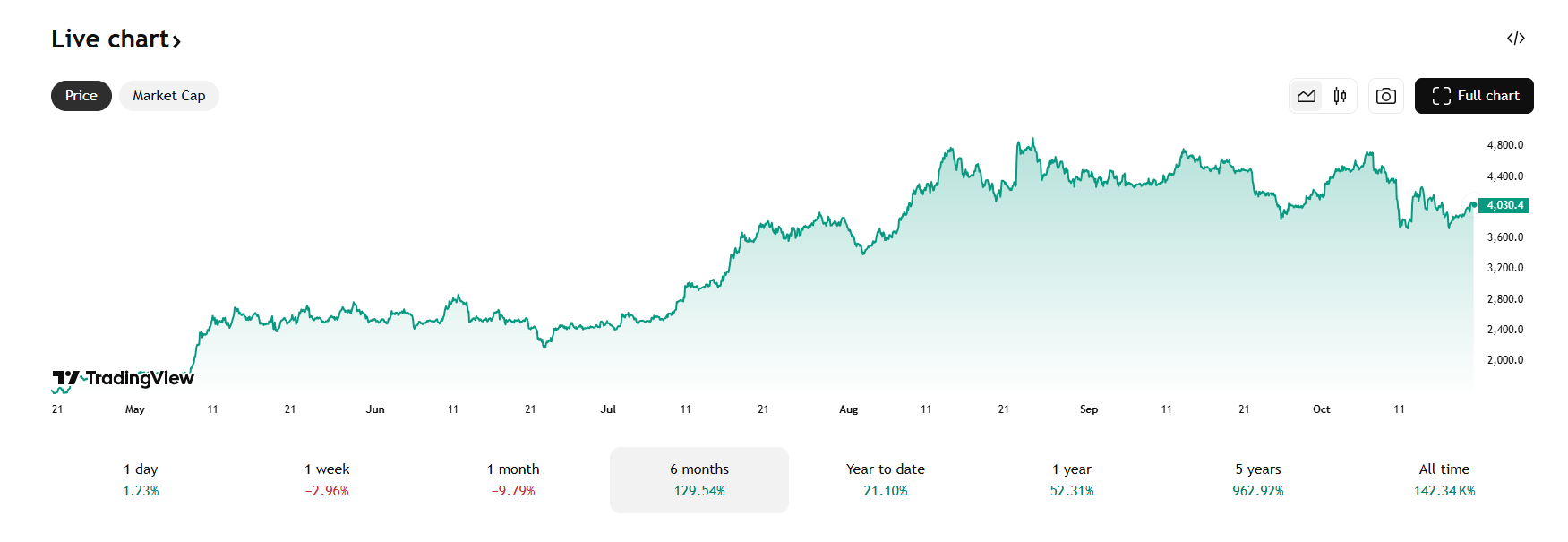Show Year to date performance
Viewport: 1568px width, 542px height.
(886, 479)
